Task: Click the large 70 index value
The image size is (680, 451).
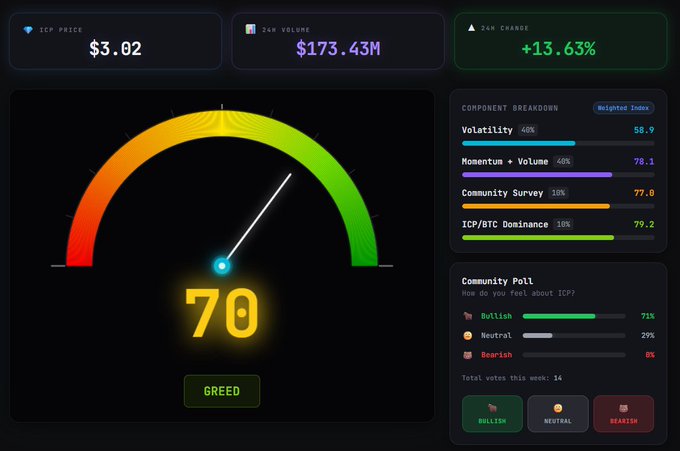Action: [222, 312]
